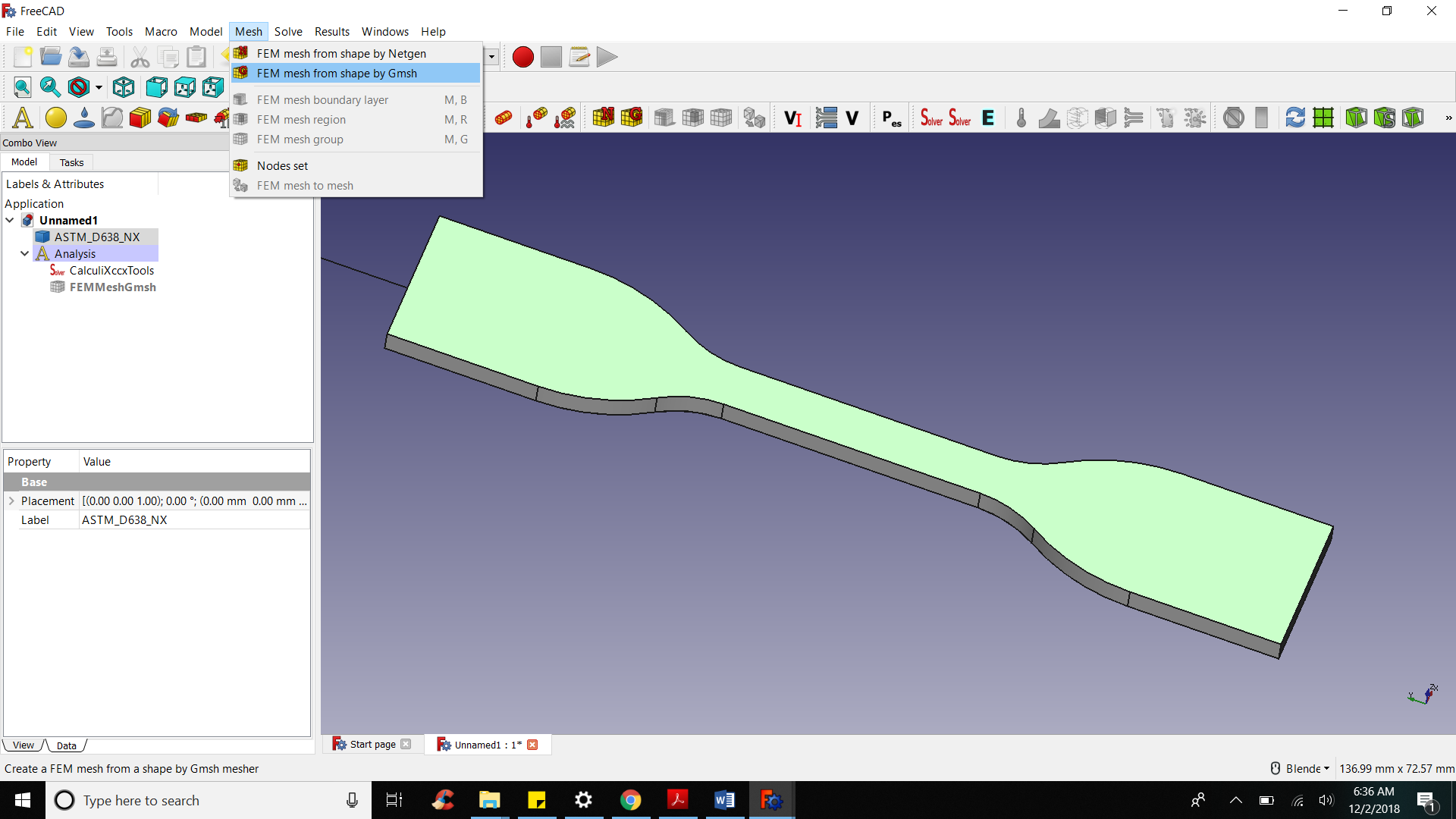Select Nodes set menu entry
This screenshot has height=819, width=1456.
pyautogui.click(x=282, y=165)
